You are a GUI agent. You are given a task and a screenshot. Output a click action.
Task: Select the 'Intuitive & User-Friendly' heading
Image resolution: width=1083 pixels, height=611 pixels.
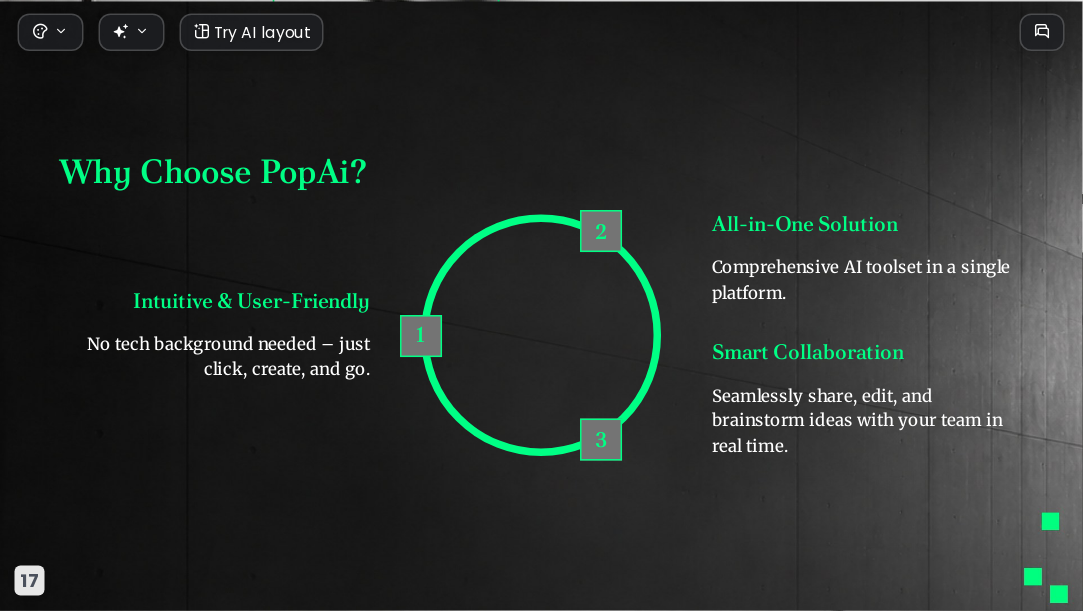point(251,302)
